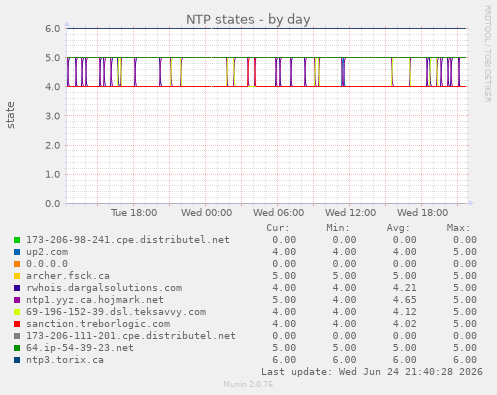Select the legend label archer.fsck.ca
This screenshot has width=497, height=395.
(68, 276)
